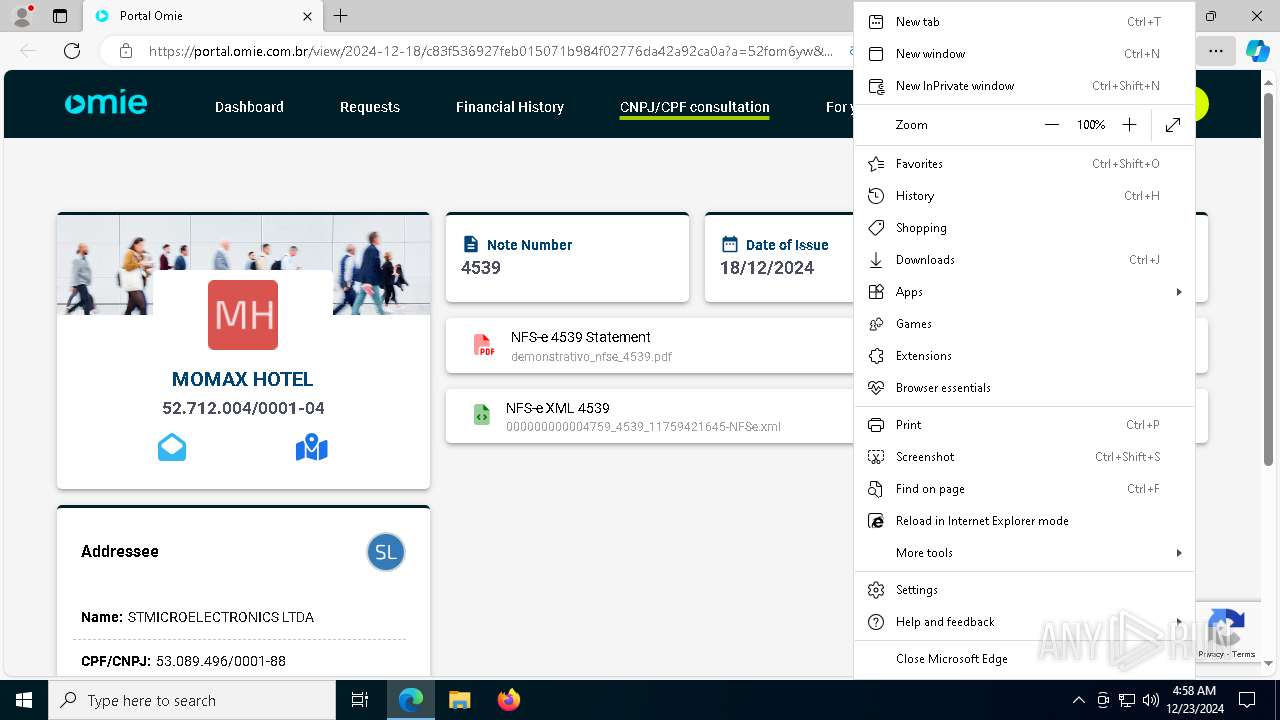Select CNPJ/CPF consultation tab
The height and width of the screenshot is (720, 1280).
pos(695,107)
